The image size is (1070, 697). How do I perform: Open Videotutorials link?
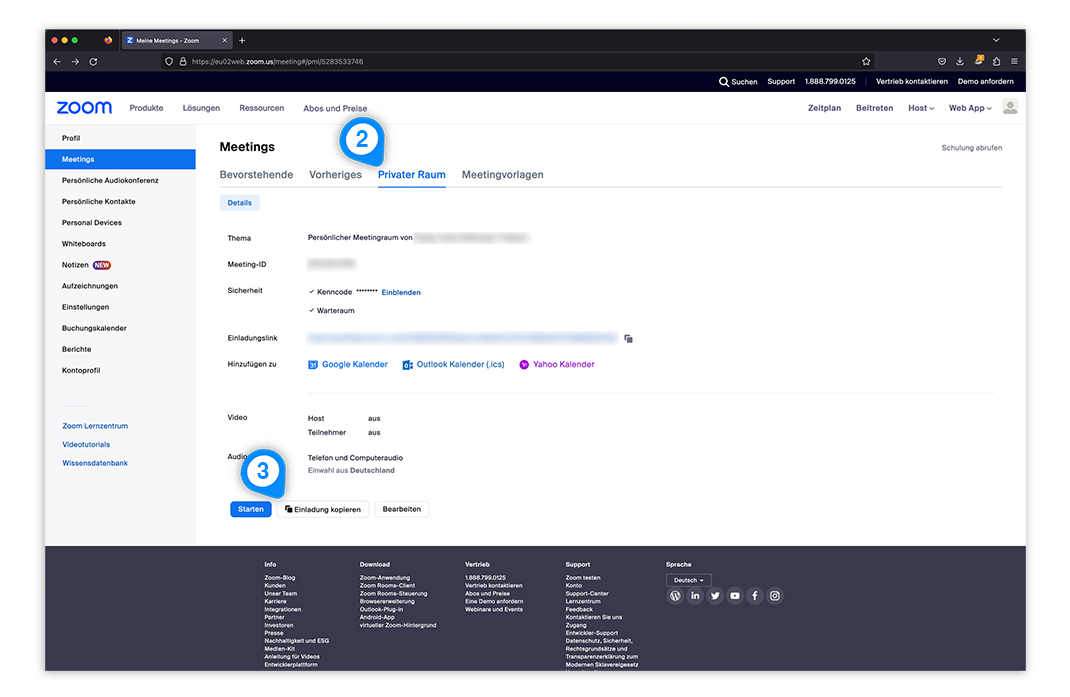click(86, 444)
